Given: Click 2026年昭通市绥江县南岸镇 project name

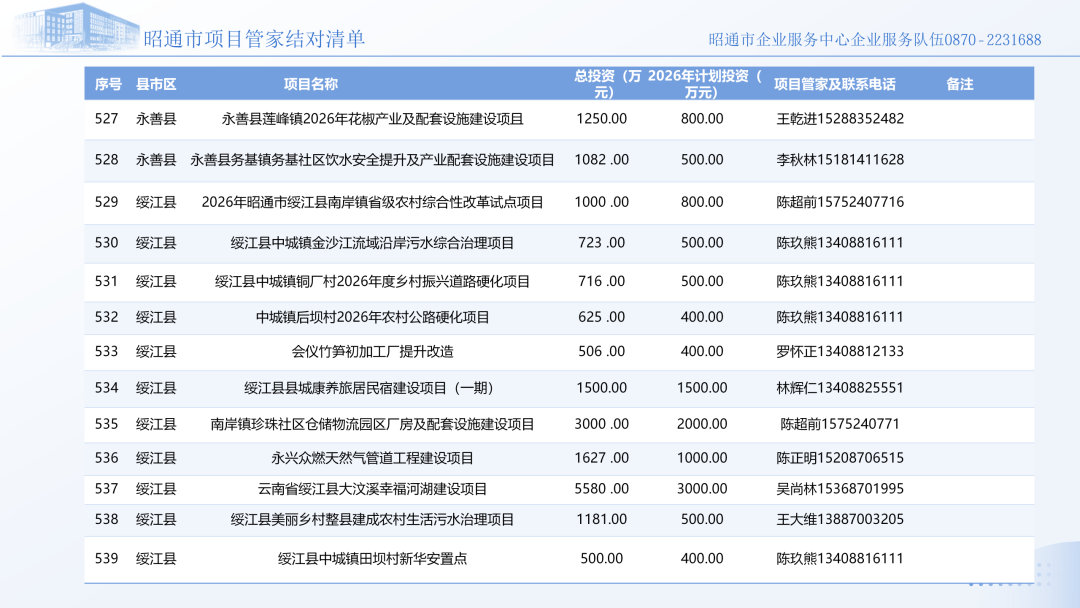Looking at the screenshot, I should tap(373, 202).
